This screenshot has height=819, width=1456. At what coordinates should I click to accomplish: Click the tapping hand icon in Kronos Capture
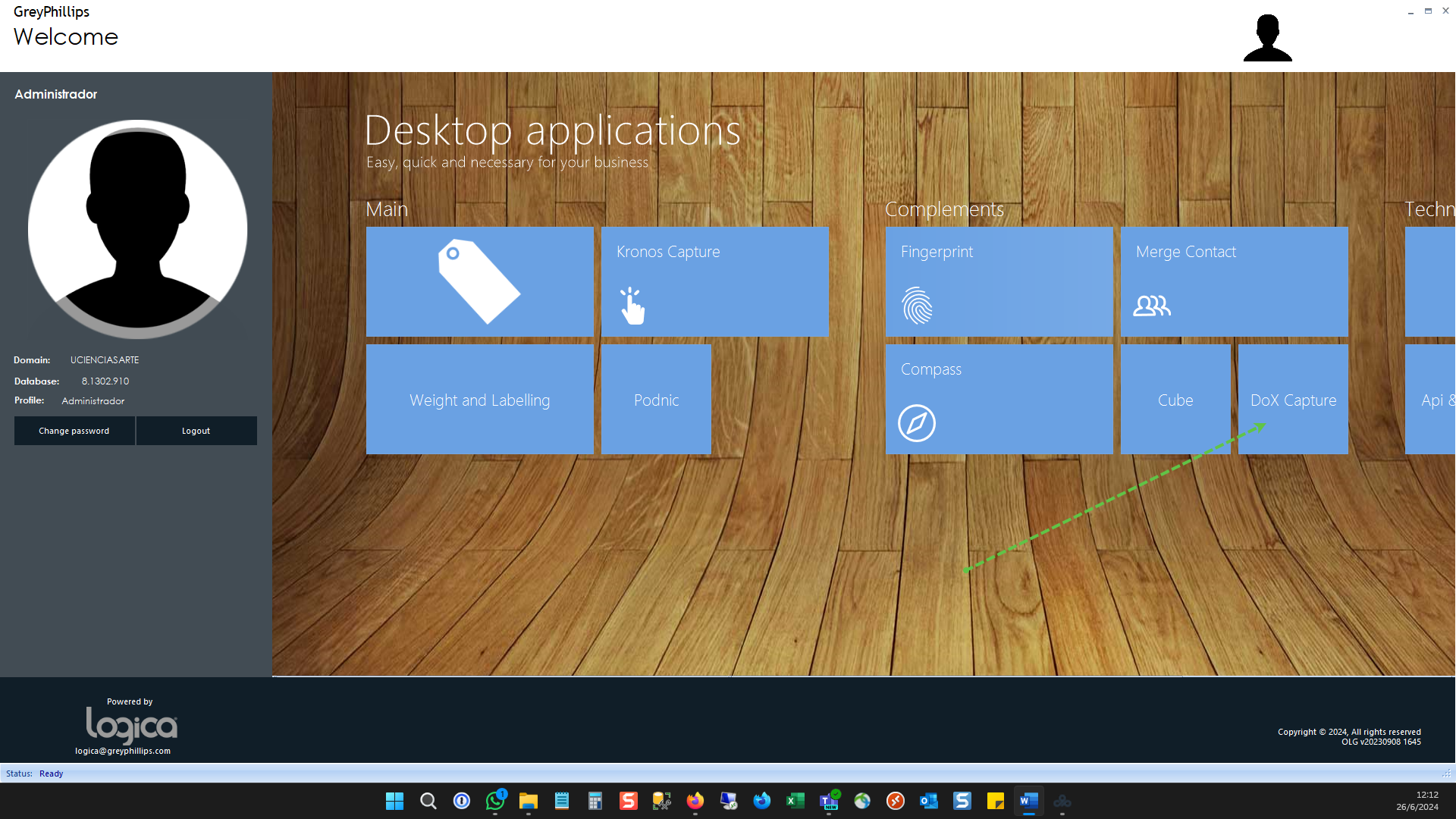click(632, 306)
